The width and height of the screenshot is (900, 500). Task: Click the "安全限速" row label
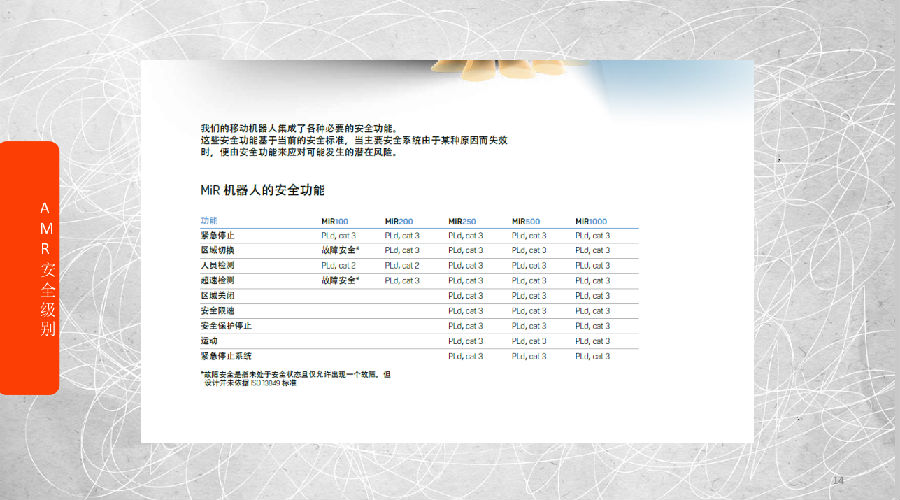point(218,311)
